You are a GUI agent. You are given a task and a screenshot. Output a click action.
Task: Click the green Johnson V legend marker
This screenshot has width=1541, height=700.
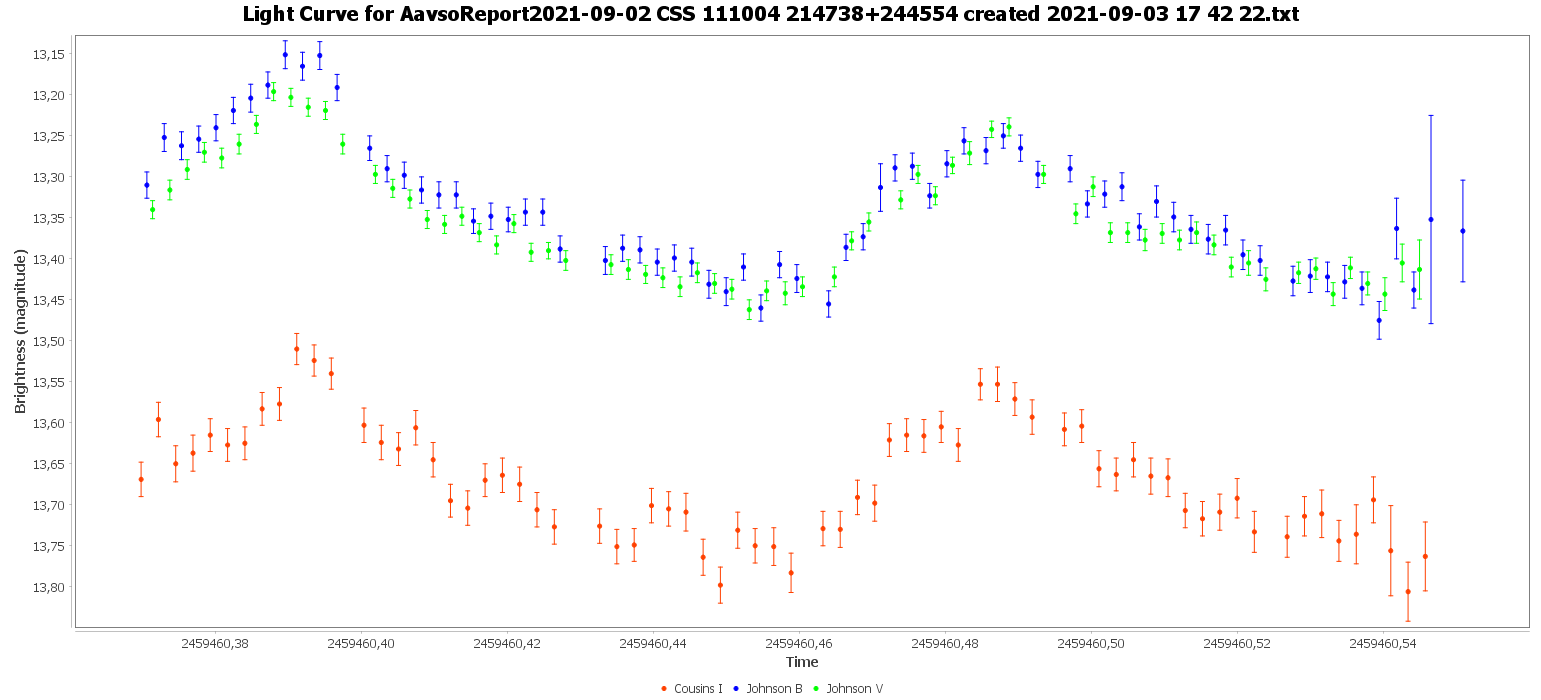(x=816, y=688)
